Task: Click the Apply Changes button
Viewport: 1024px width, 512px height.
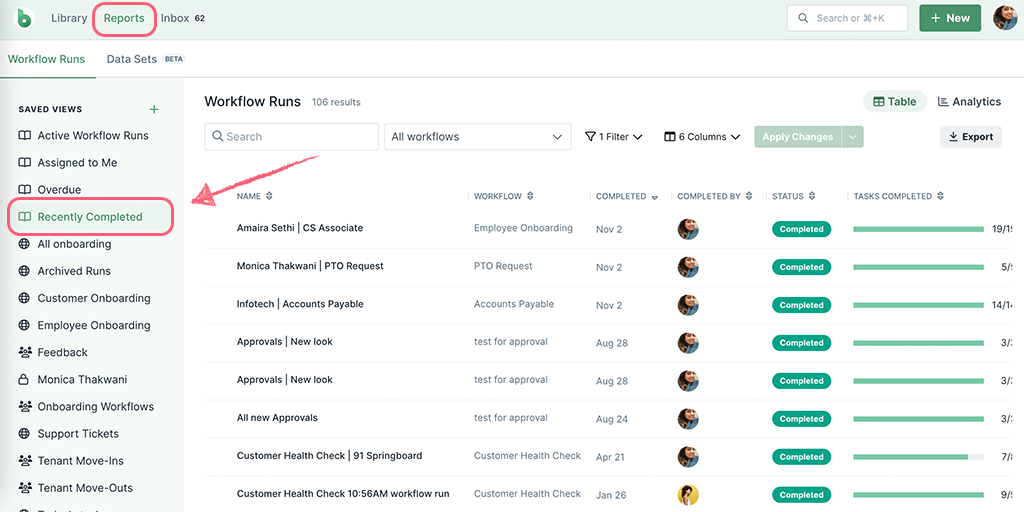Action: pos(798,136)
